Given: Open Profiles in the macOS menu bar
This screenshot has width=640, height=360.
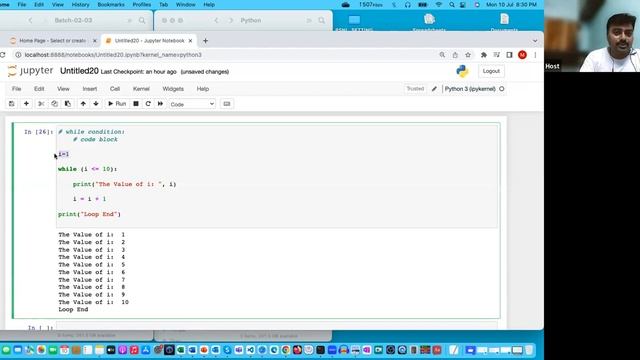Looking at the screenshot, I should (x=142, y=4).
